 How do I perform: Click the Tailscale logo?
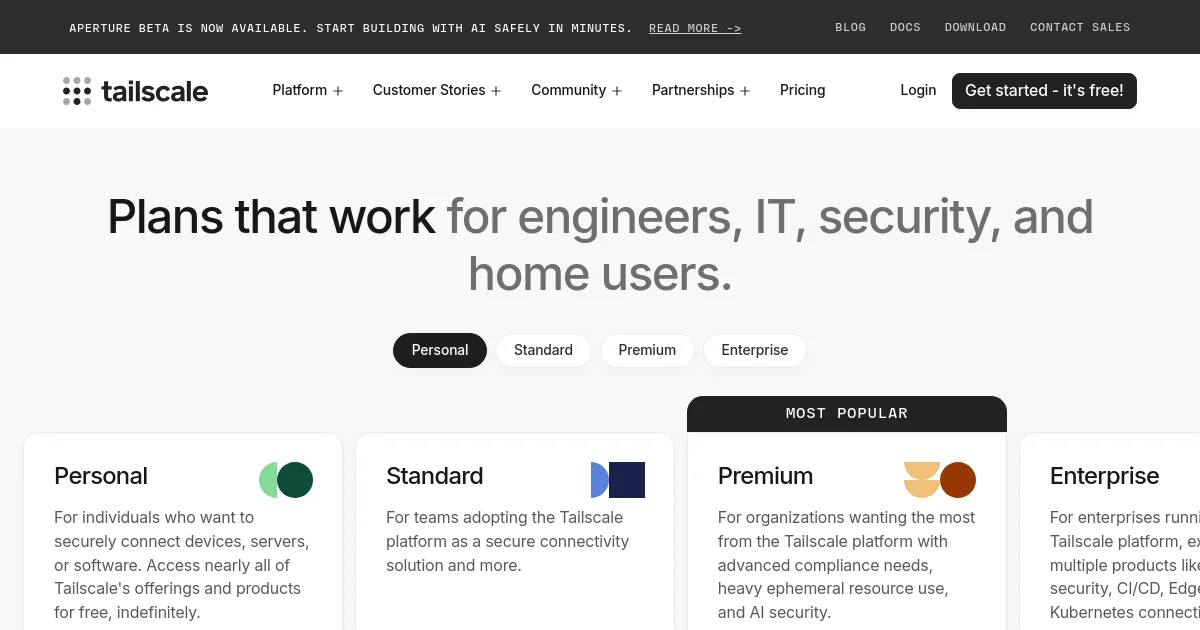[x=135, y=91]
